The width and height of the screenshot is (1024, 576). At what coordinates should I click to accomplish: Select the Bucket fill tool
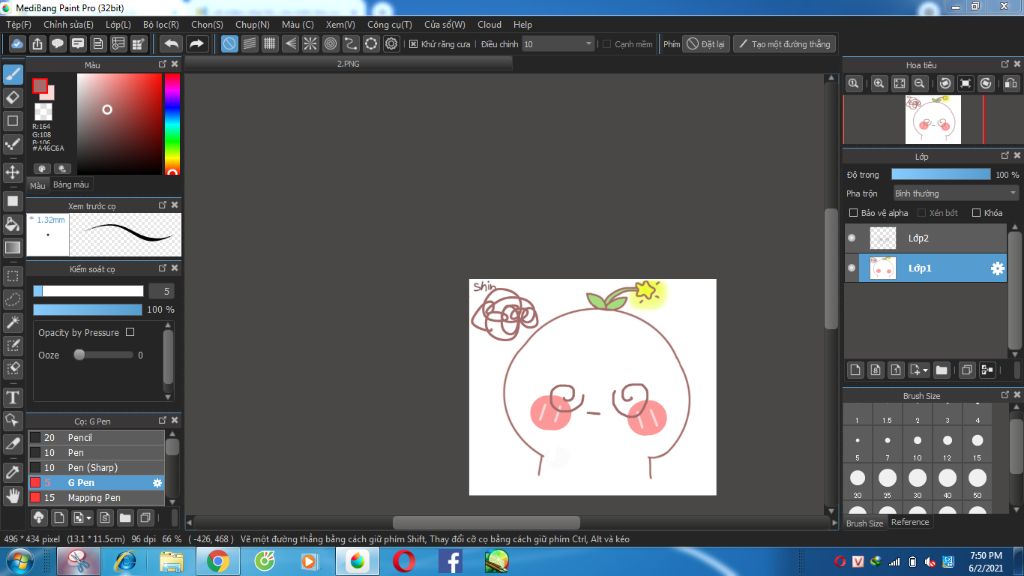click(x=13, y=224)
